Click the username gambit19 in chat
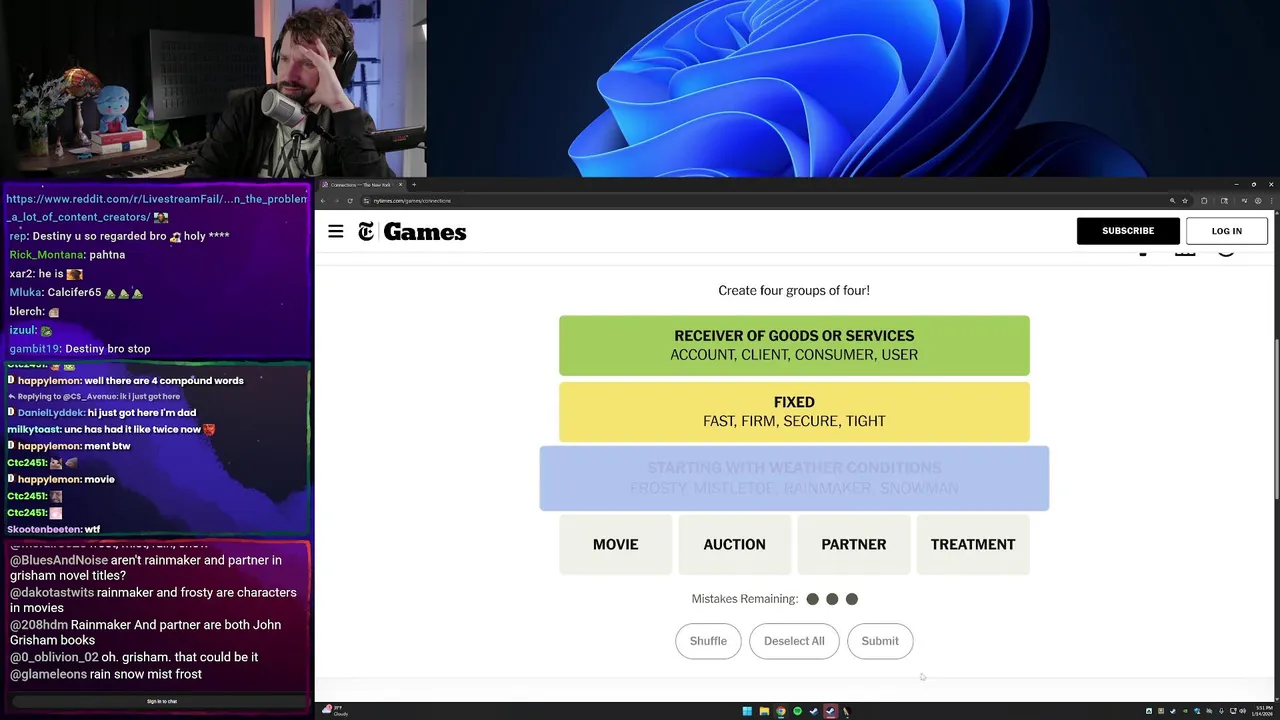1280x720 pixels. (x=35, y=349)
